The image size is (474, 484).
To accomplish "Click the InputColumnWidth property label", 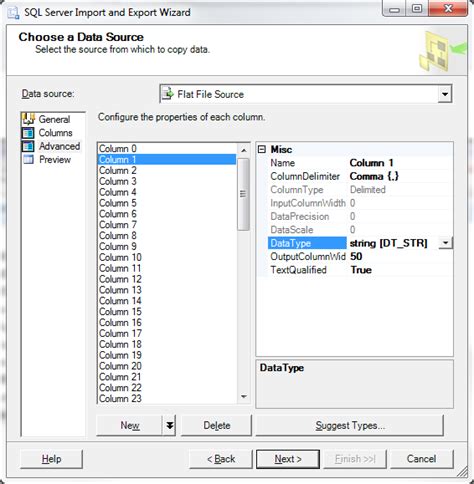I will click(308, 203).
